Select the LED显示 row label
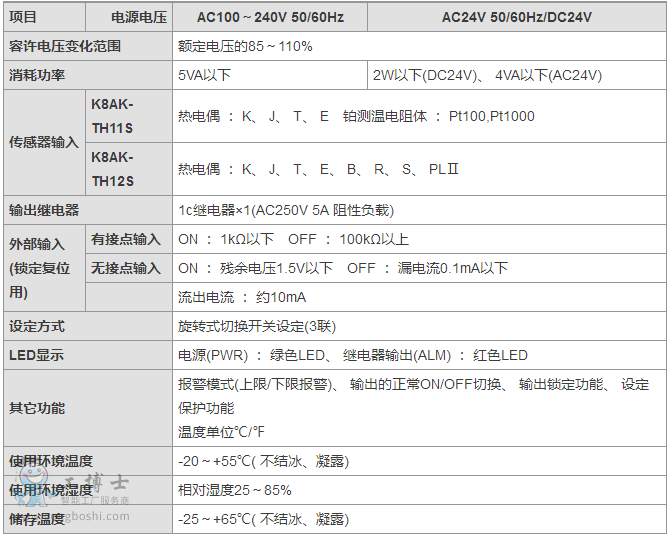670x536 pixels. pyautogui.click(x=37, y=355)
